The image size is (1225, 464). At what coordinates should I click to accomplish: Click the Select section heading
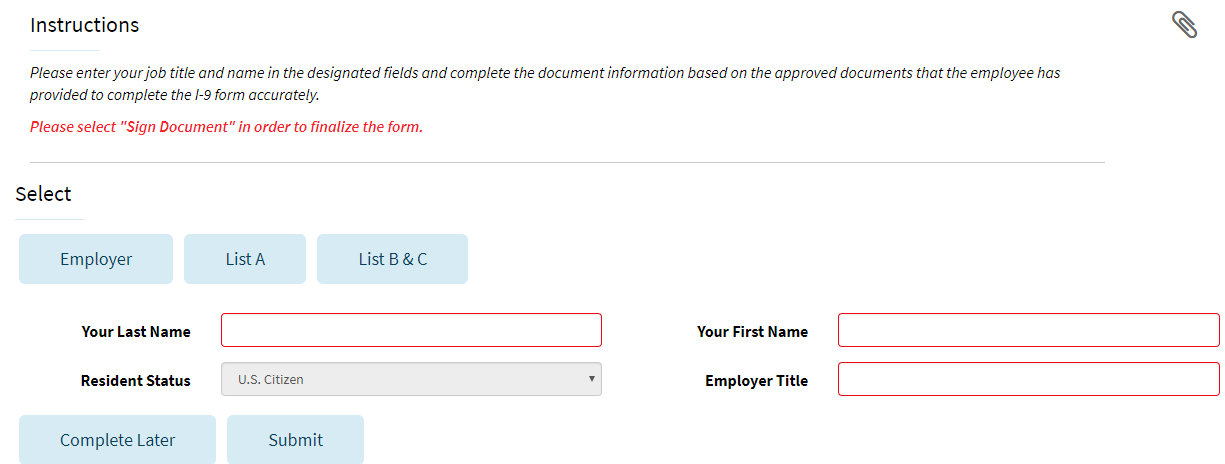pyautogui.click(x=43, y=194)
